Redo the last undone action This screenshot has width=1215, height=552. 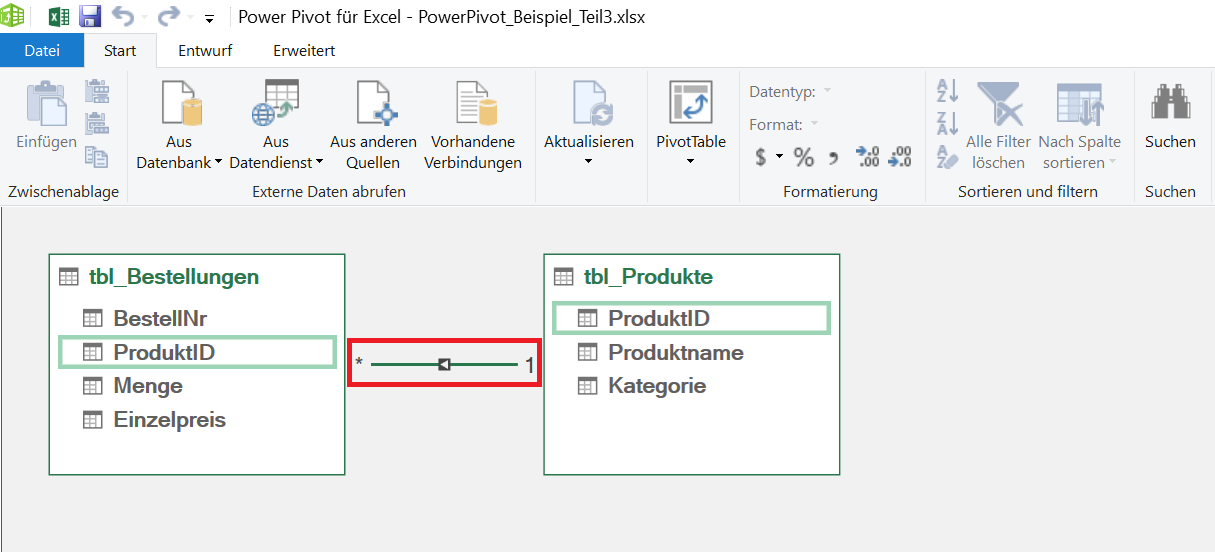click(169, 17)
